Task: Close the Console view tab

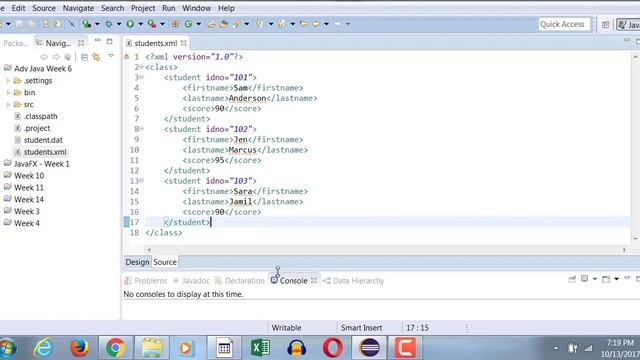Action: [x=313, y=280]
